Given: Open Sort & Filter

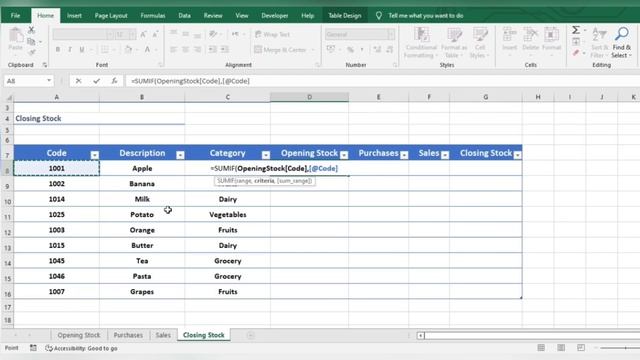Looking at the screenshot, I should pos(599,42).
